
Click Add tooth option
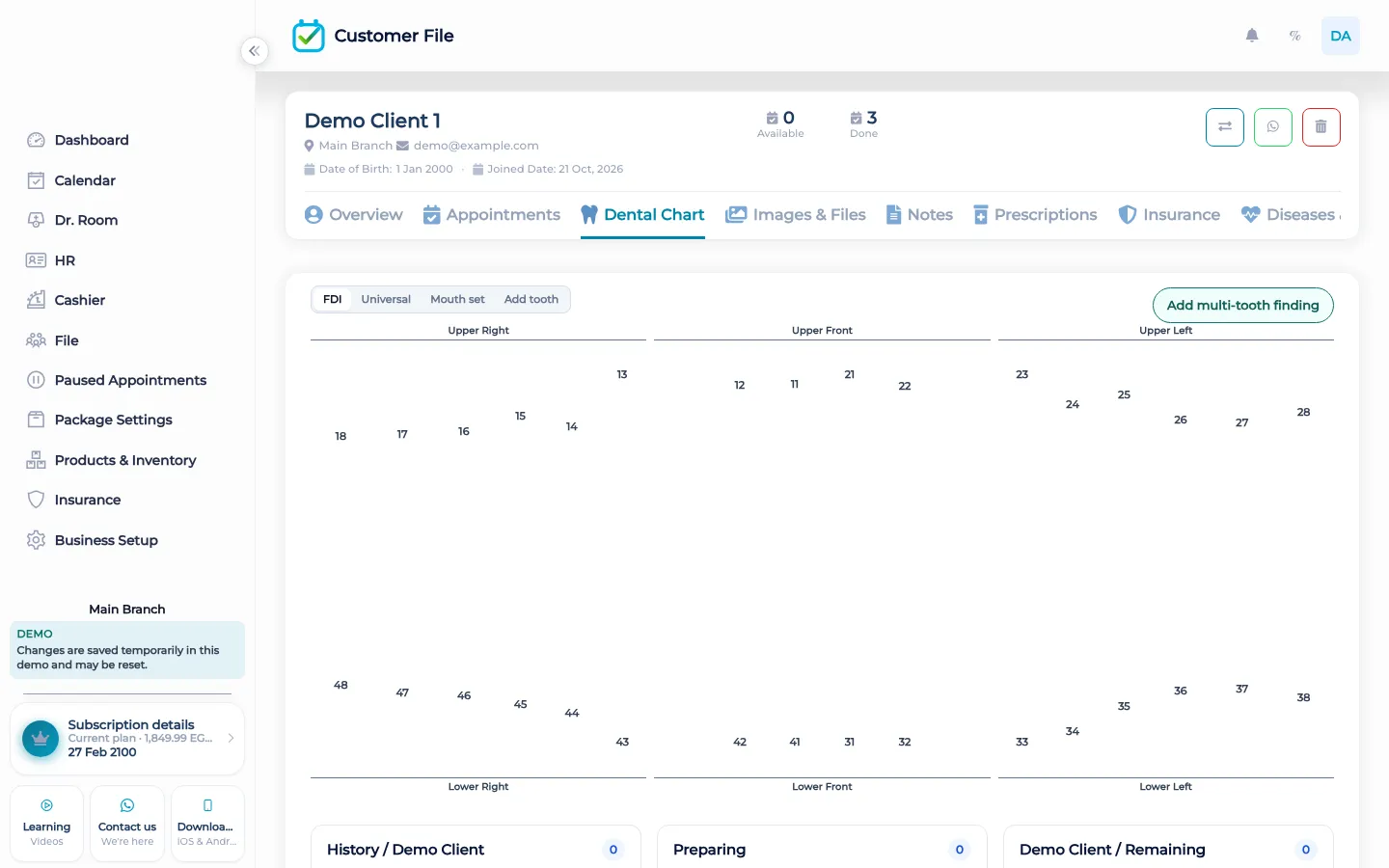531,299
